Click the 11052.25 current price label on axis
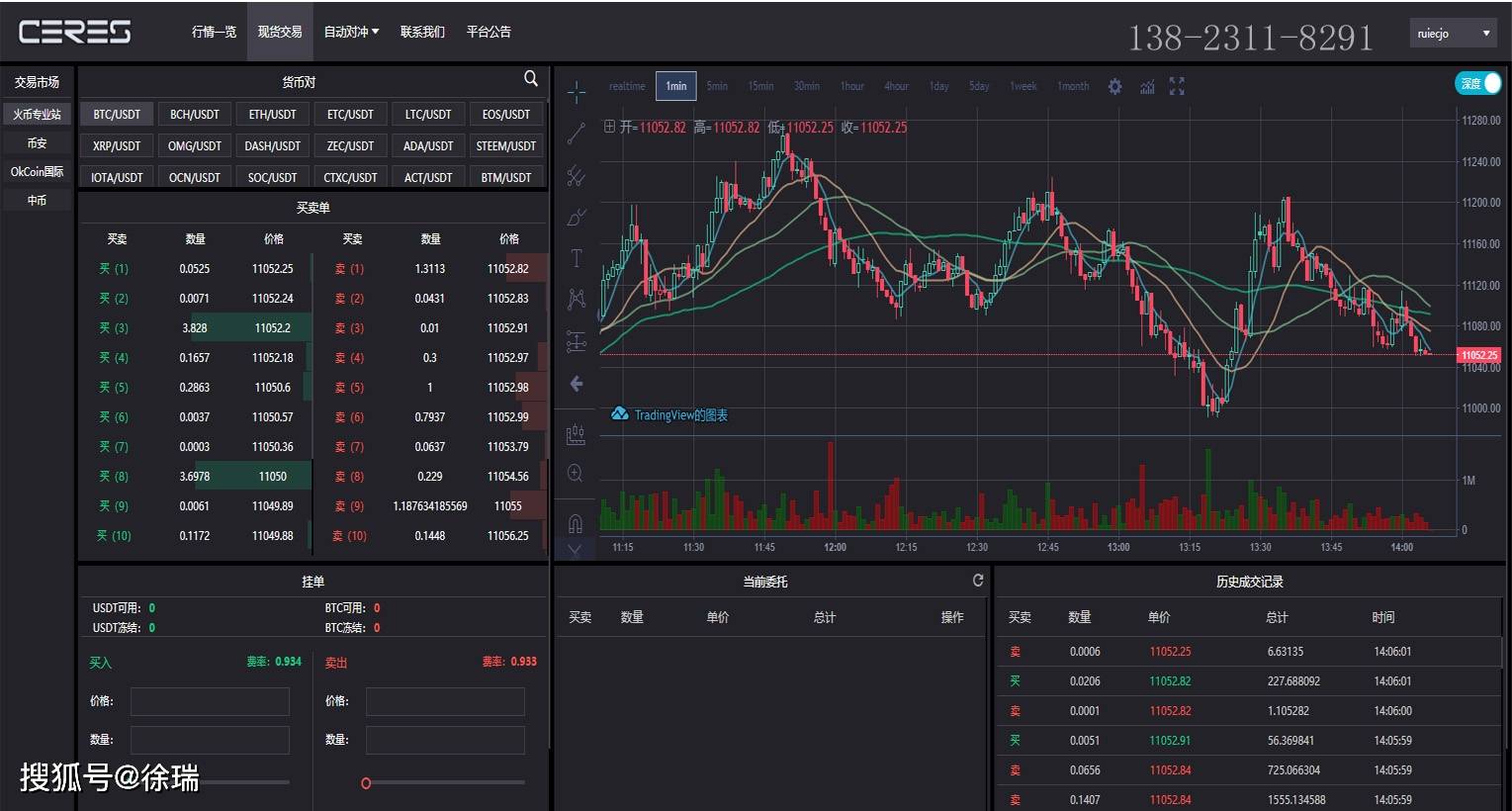The width and height of the screenshot is (1512, 811). point(1479,355)
